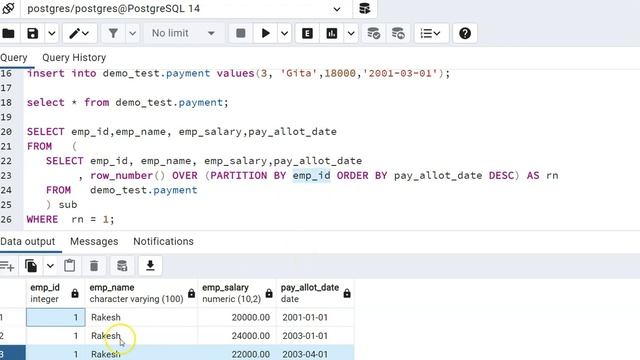
Task: Click the filter funnel icon
Action: pos(113,33)
